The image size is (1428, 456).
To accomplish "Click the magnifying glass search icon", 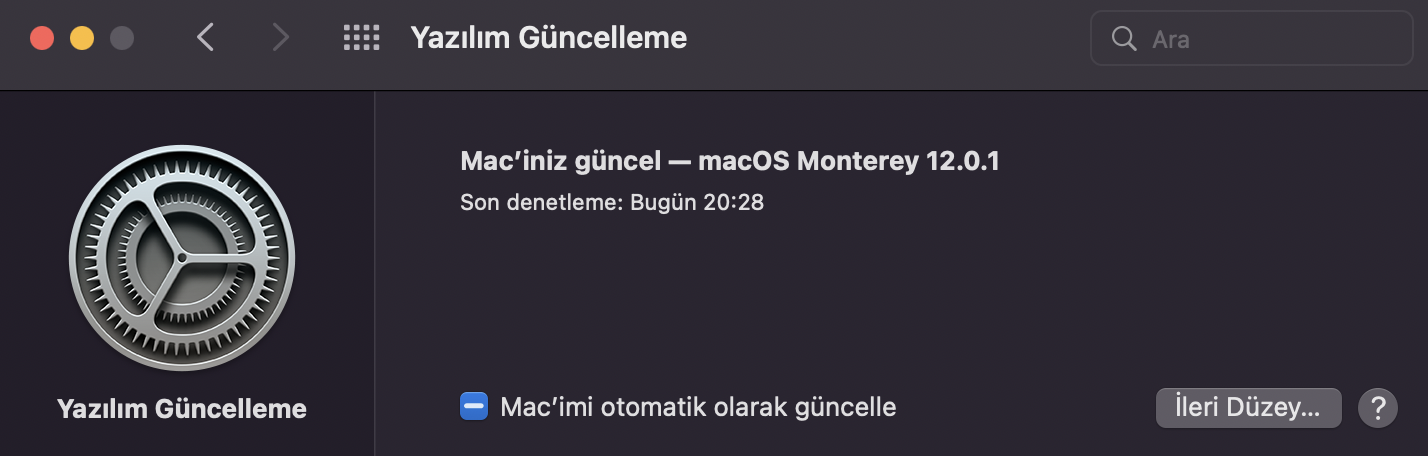I will tap(1124, 39).
